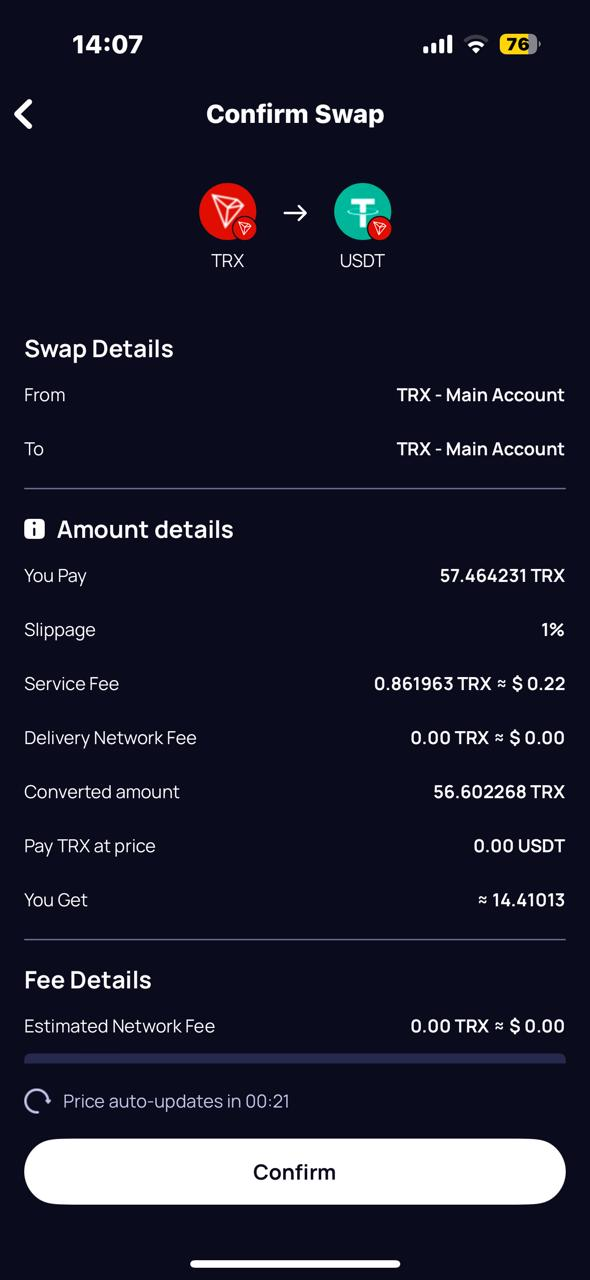The image size is (590, 1280).
Task: Tap the Wi-Fi status icon
Action: [476, 44]
